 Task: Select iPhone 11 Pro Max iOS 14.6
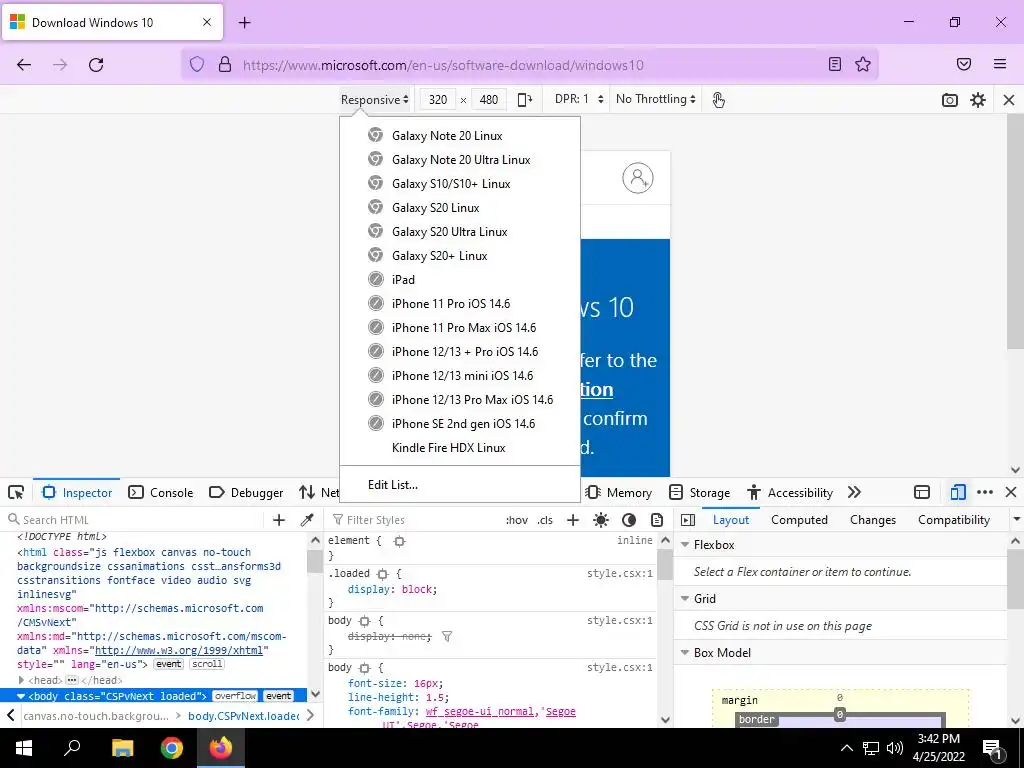point(460,328)
